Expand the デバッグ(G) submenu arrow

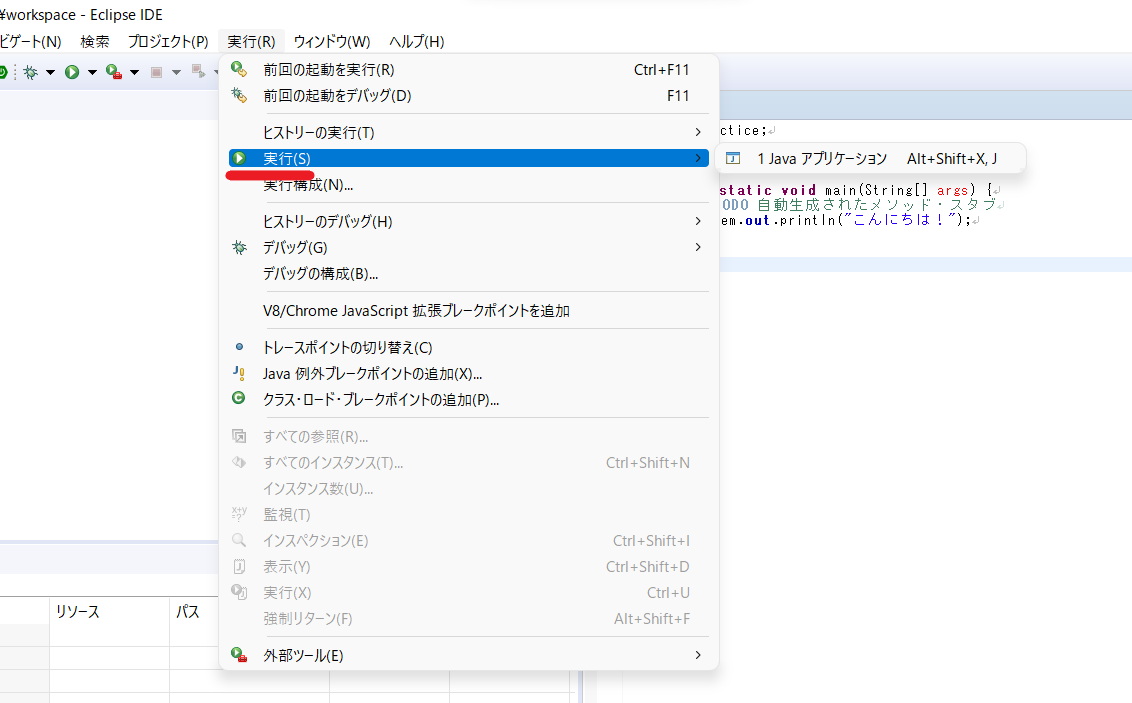[697, 247]
